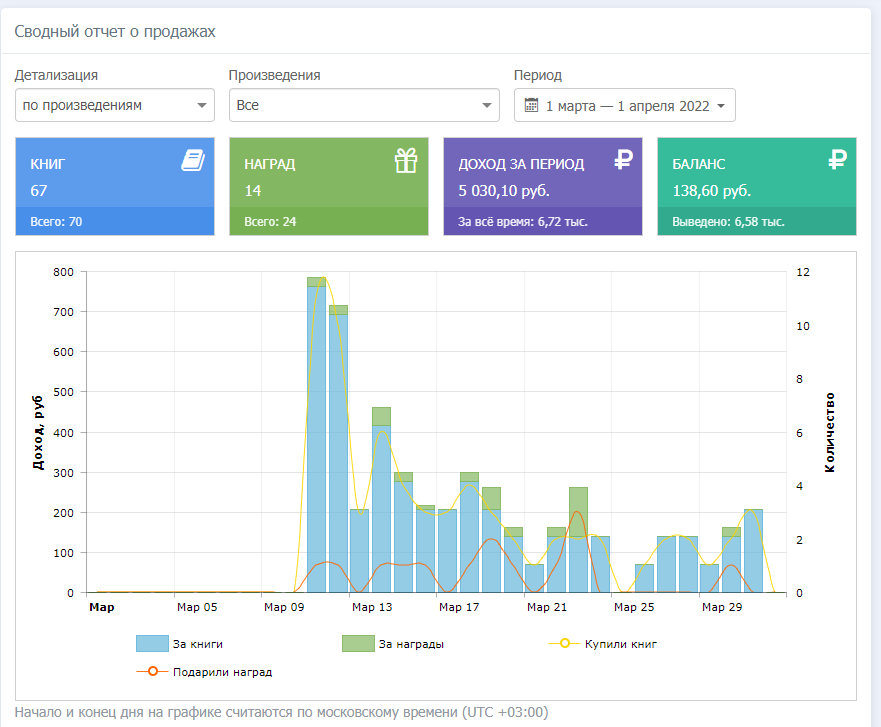Open the period picker '1 марта — 1 апреля 2022'
Viewport: 881px width, 727px height.
click(x=625, y=106)
